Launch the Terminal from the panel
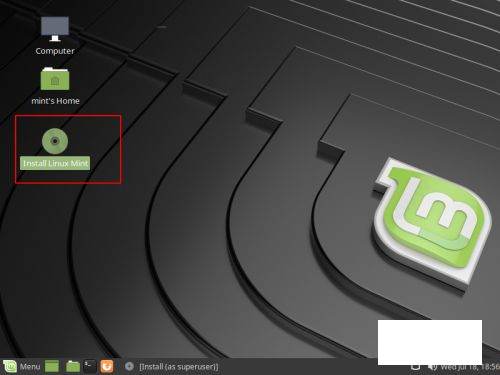500x375 pixels. point(90,366)
